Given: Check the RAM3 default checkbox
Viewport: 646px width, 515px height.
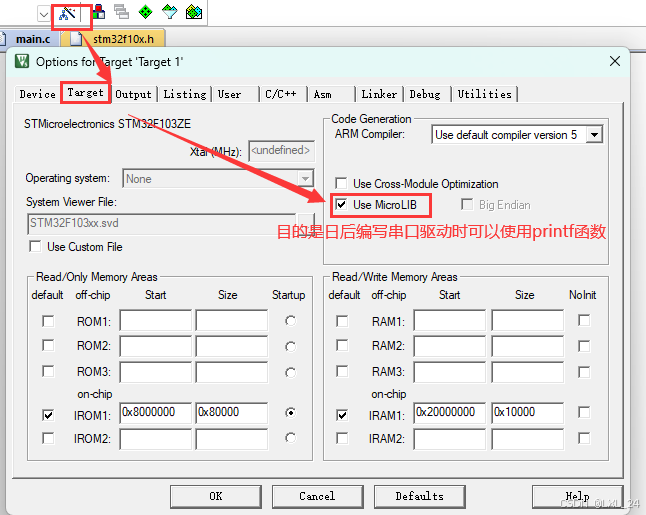Looking at the screenshot, I should pos(342,371).
